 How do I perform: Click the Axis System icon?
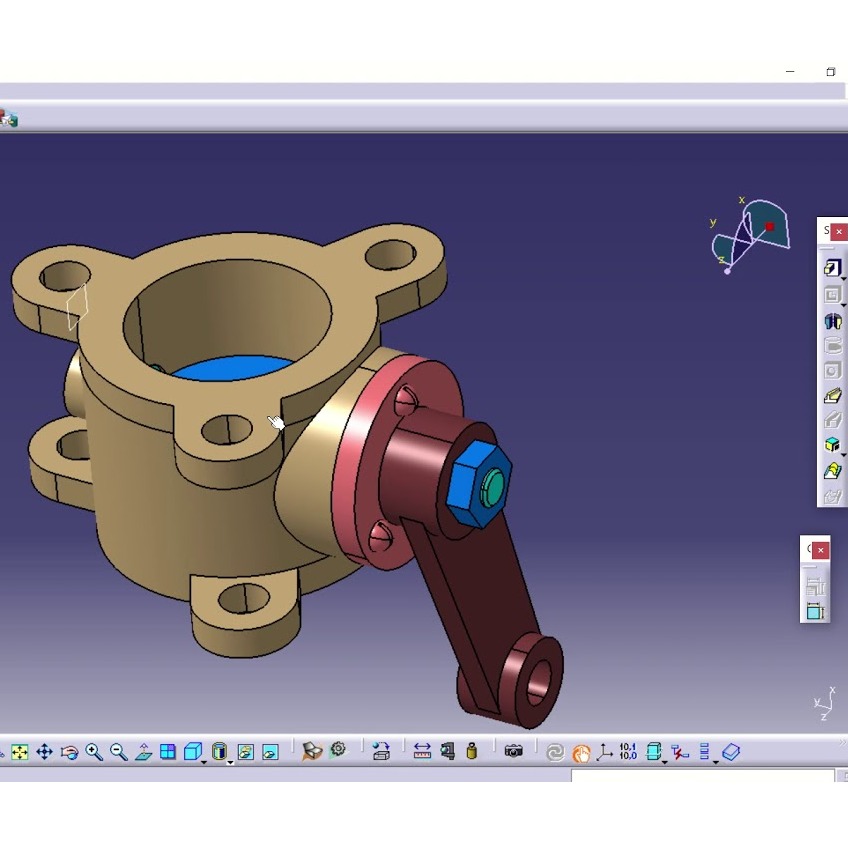pyautogui.click(x=604, y=752)
